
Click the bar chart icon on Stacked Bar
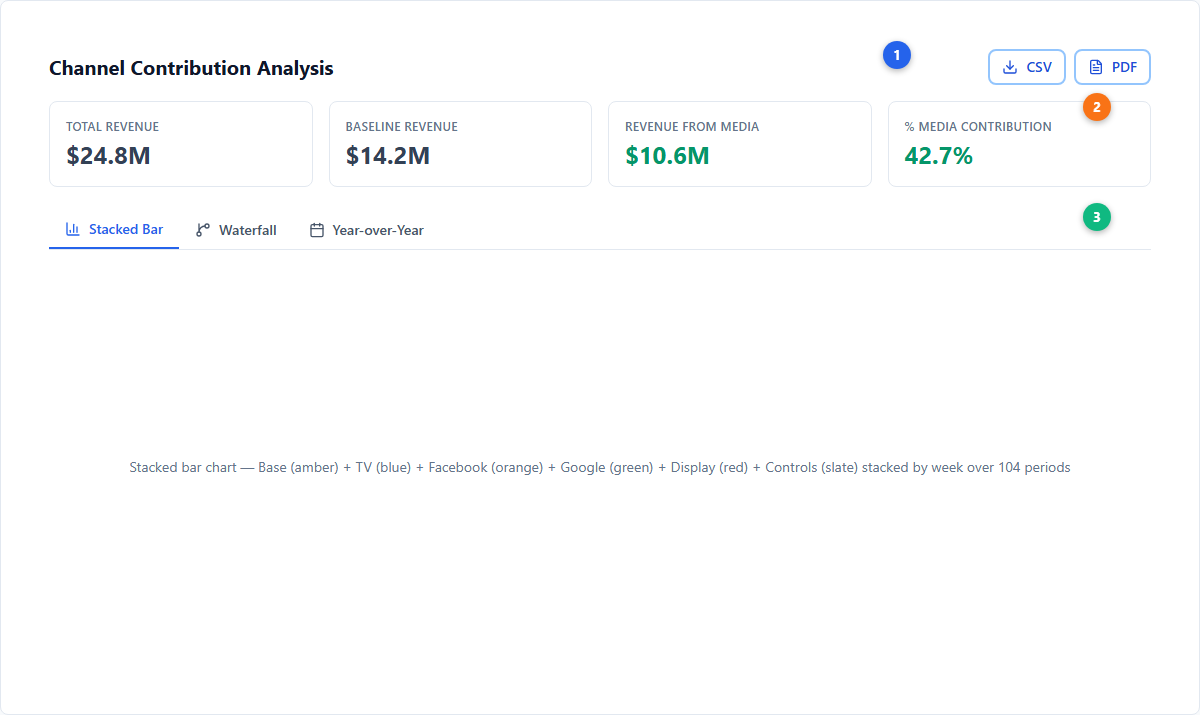(73, 229)
